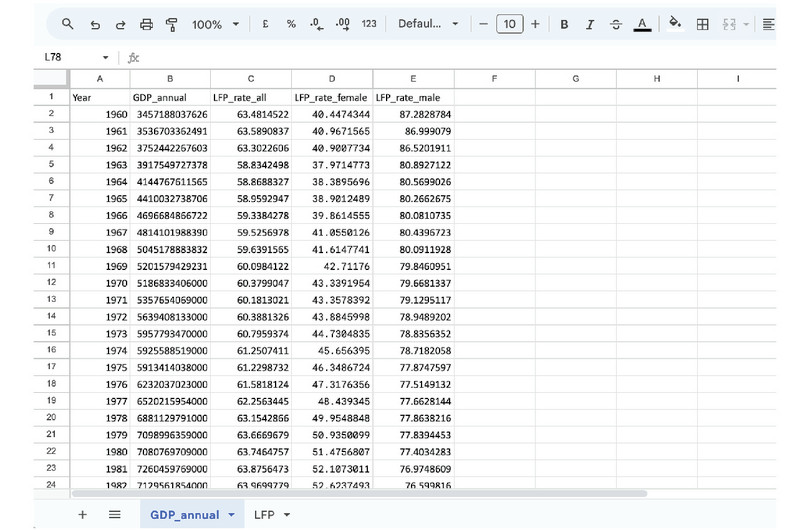
Task: Select the cell with year 1975
Action: pos(100,367)
